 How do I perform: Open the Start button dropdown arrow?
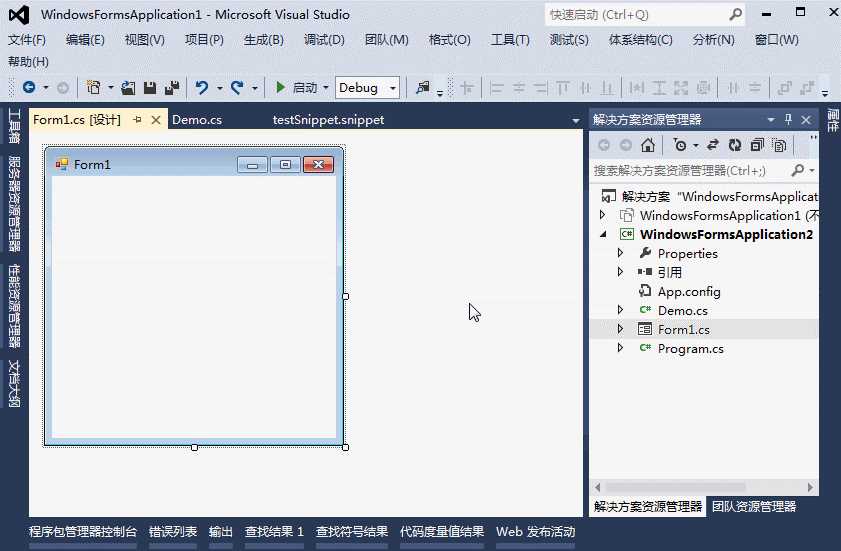326,87
